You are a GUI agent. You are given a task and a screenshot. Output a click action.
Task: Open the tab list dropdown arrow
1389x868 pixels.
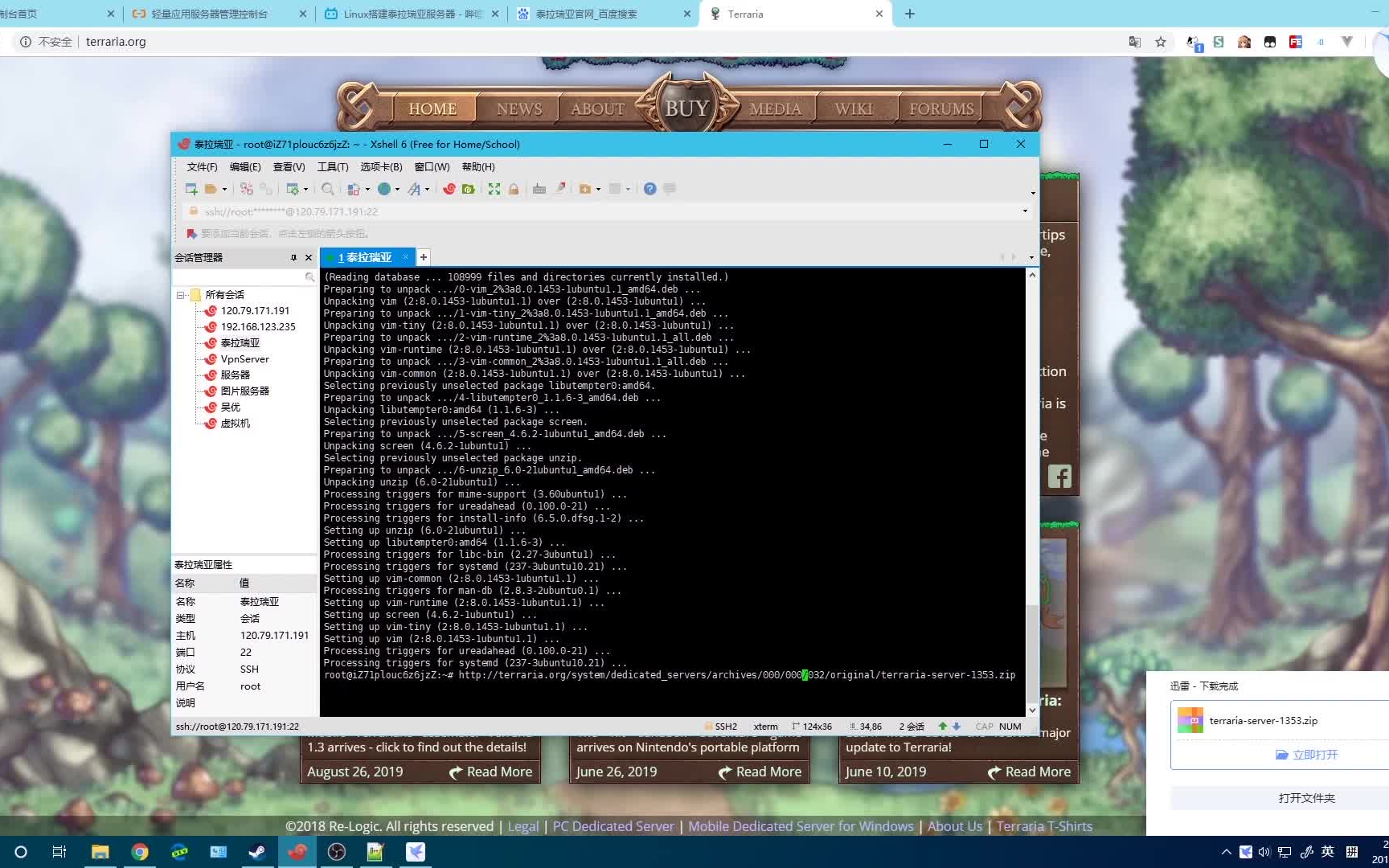click(x=1031, y=258)
